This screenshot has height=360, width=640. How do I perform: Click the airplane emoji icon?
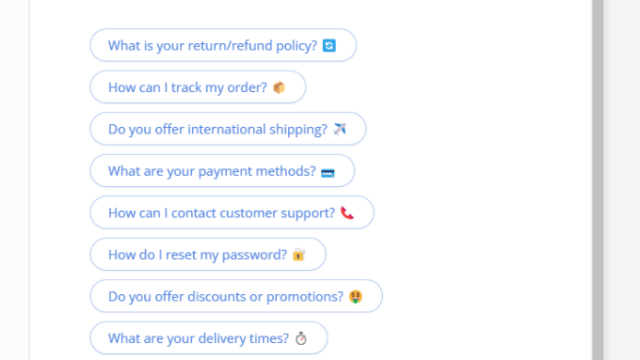click(x=340, y=129)
